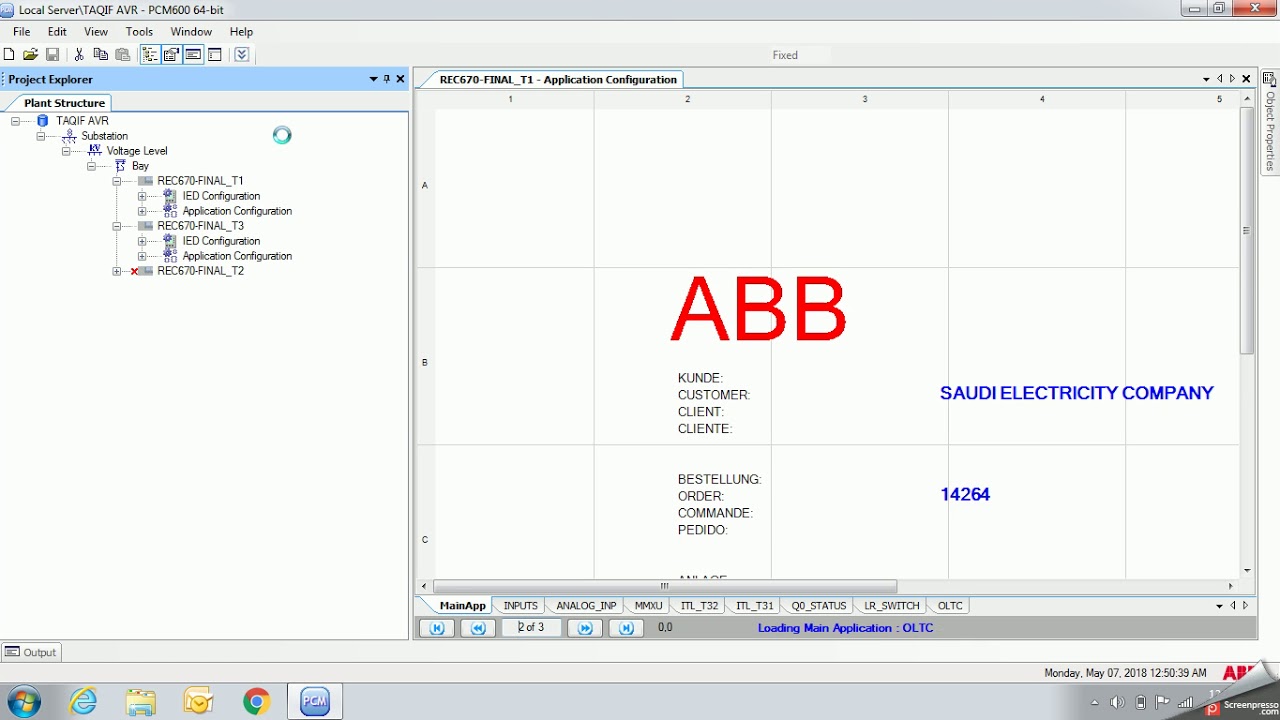Screen dimensions: 1280x720
Task: Click the Open project folder icon
Action: coord(31,55)
